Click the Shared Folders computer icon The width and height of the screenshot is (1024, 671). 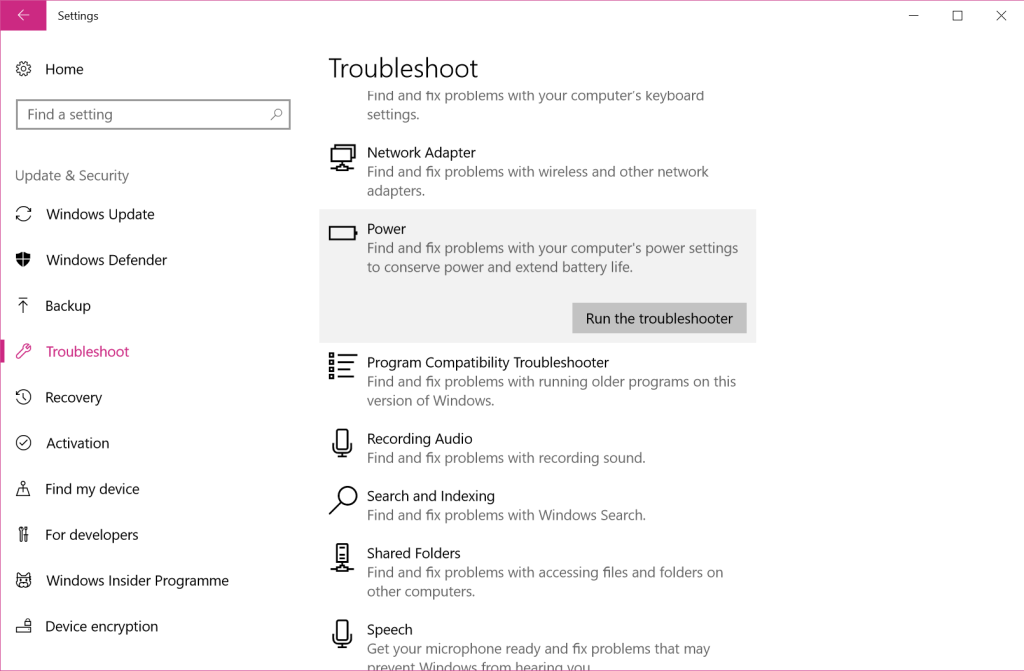342,557
